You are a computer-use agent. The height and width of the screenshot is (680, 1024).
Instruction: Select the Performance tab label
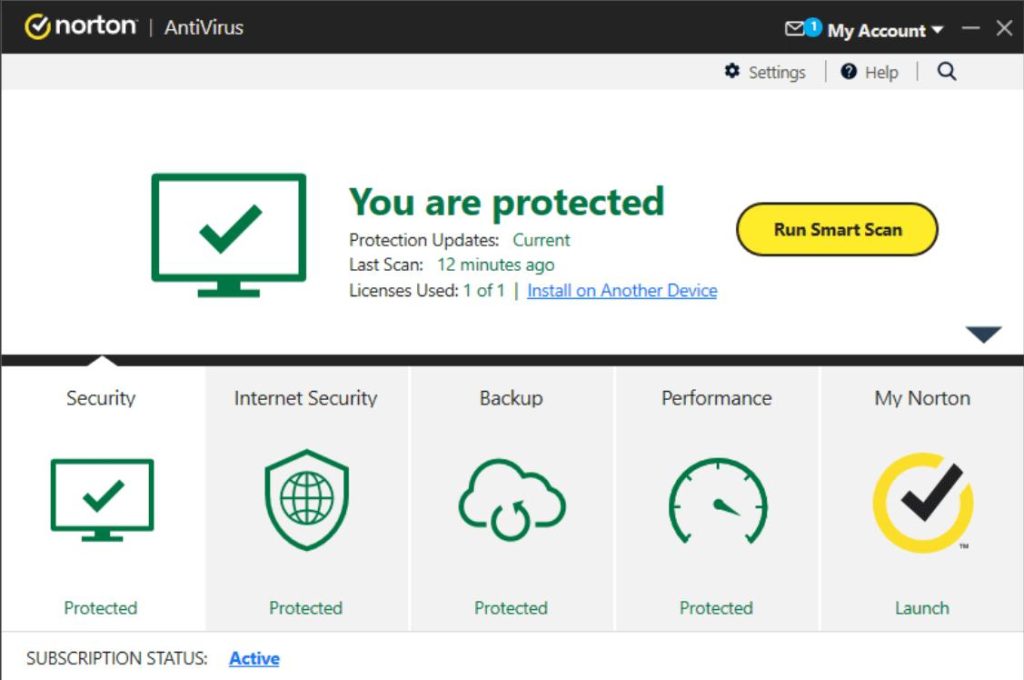(x=716, y=398)
